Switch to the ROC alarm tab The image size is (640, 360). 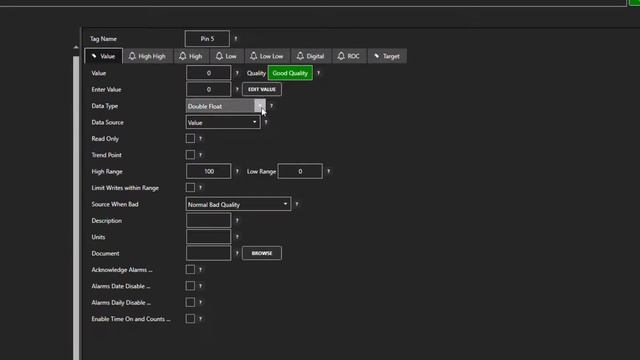(x=349, y=56)
